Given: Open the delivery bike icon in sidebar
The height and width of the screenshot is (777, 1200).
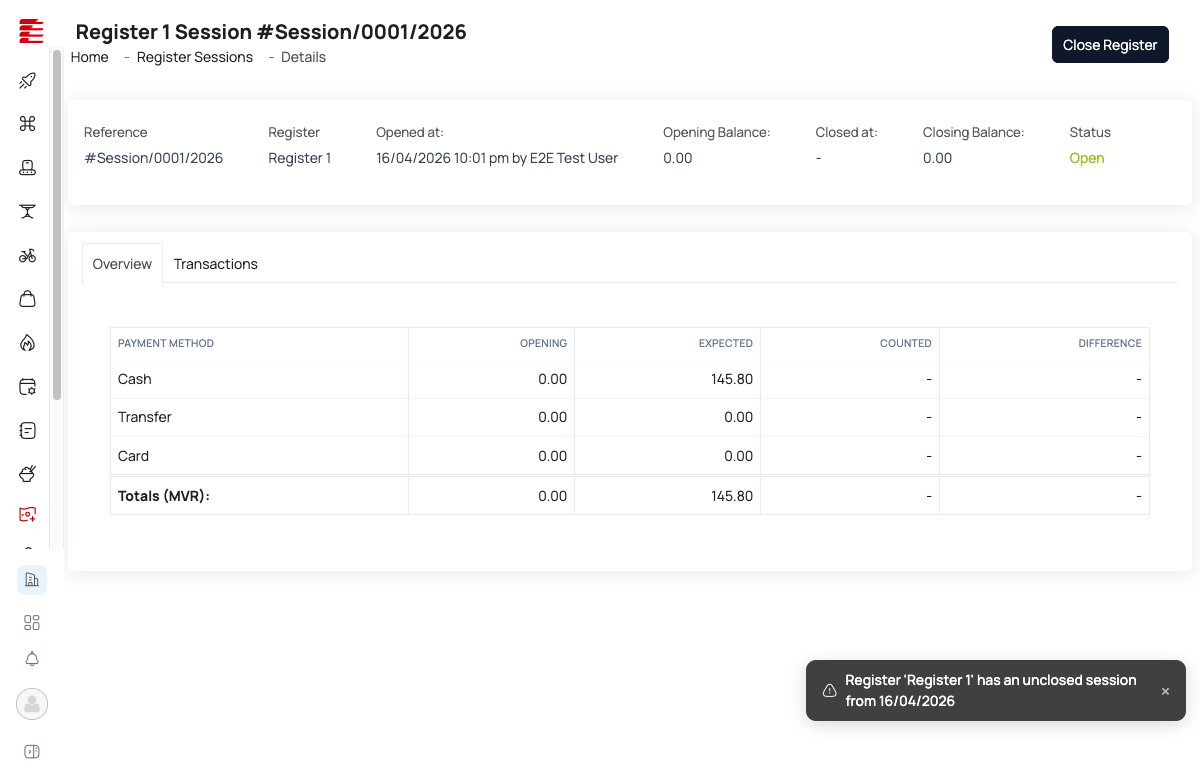Looking at the screenshot, I should pos(28,255).
